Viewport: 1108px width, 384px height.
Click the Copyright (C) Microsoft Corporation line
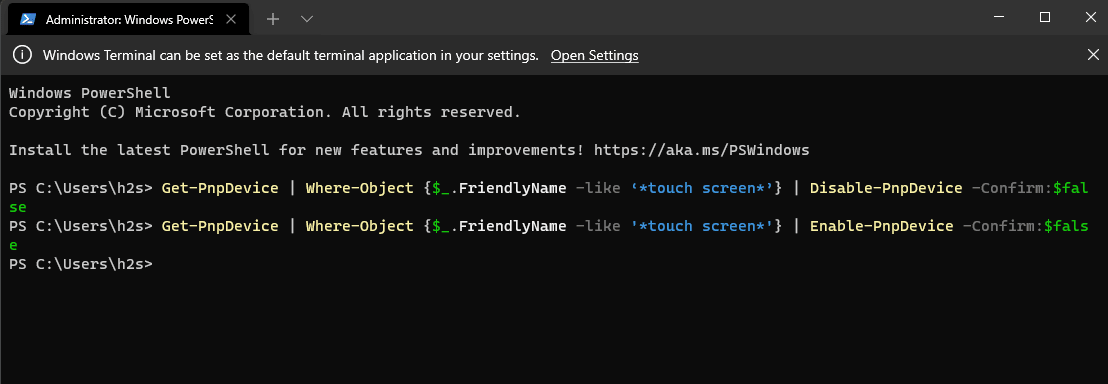pyautogui.click(x=265, y=112)
